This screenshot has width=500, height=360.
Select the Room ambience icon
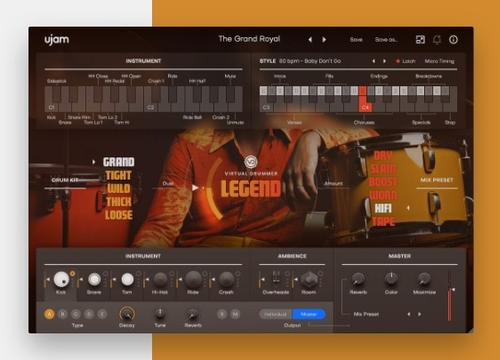pyautogui.click(x=309, y=279)
